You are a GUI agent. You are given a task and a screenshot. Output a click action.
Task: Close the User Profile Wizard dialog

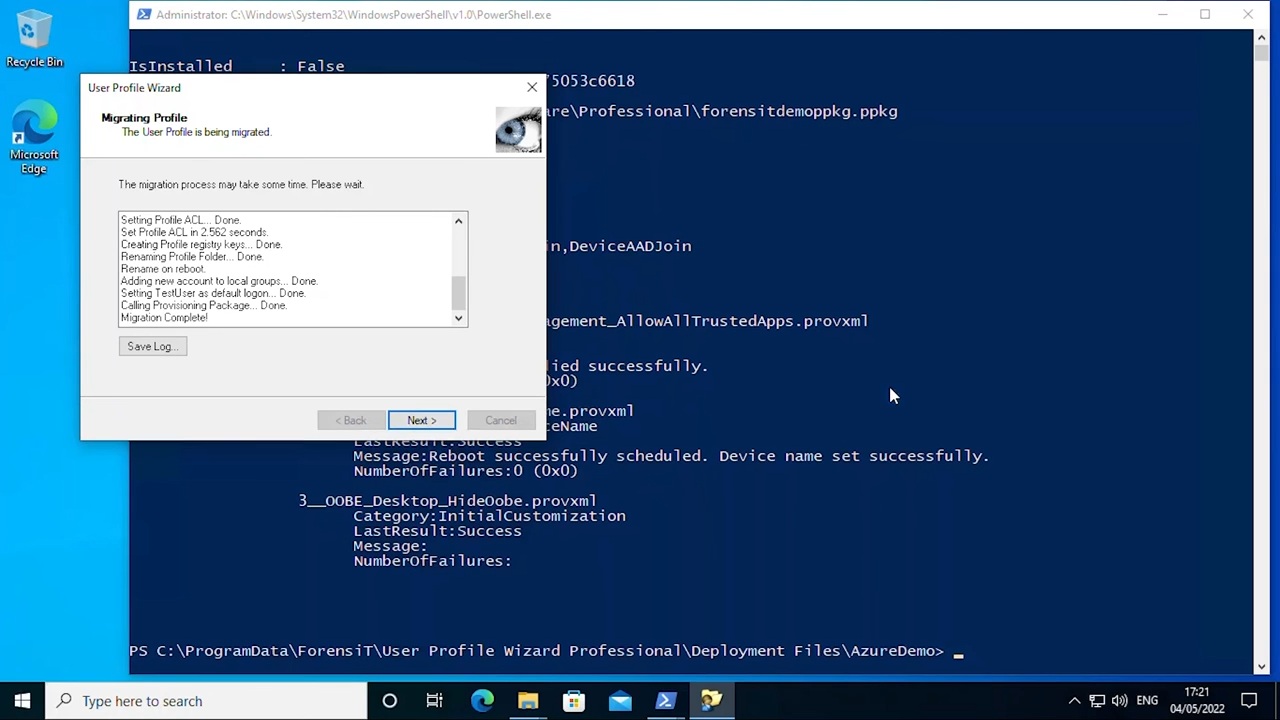tap(532, 87)
